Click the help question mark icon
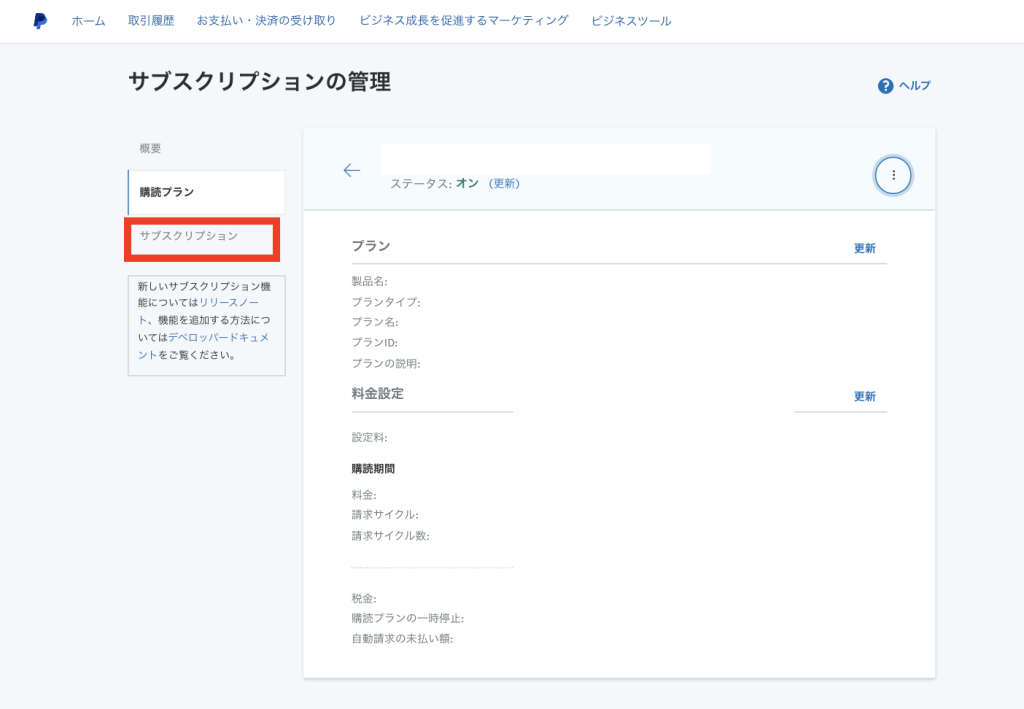The image size is (1024, 709). (x=885, y=86)
